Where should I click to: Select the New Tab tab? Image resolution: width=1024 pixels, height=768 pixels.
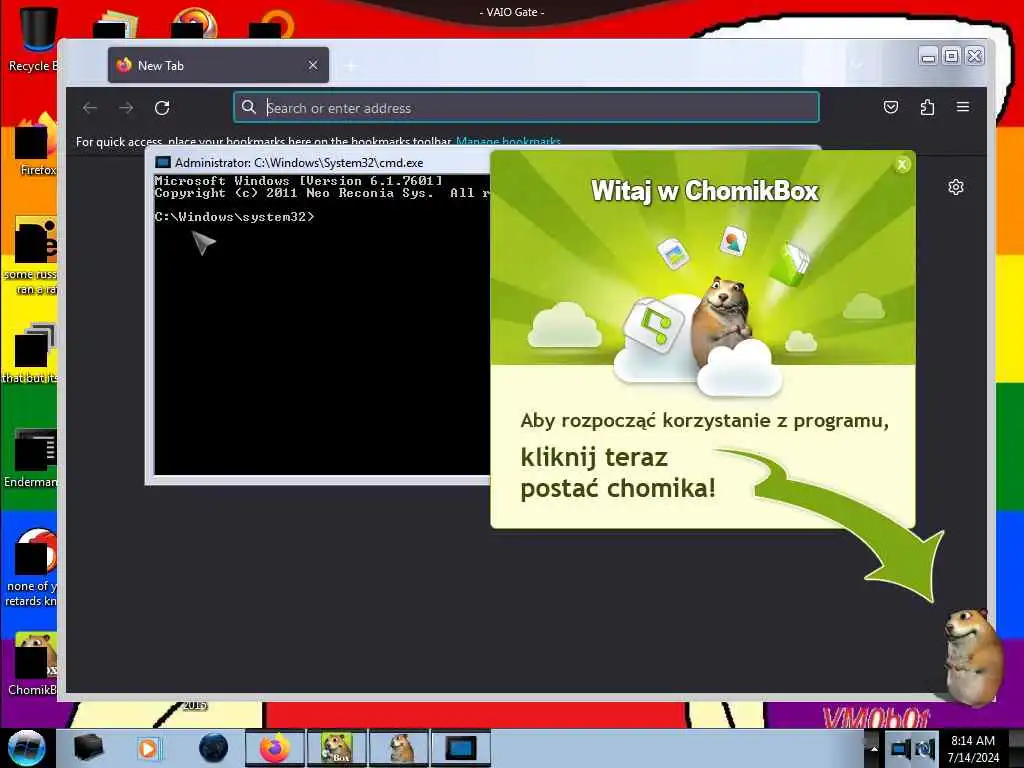218,65
